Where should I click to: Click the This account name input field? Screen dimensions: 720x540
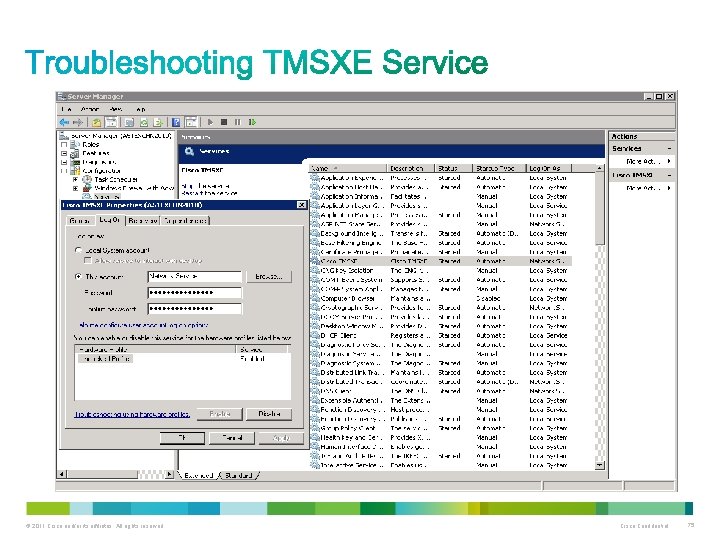[x=195, y=276]
